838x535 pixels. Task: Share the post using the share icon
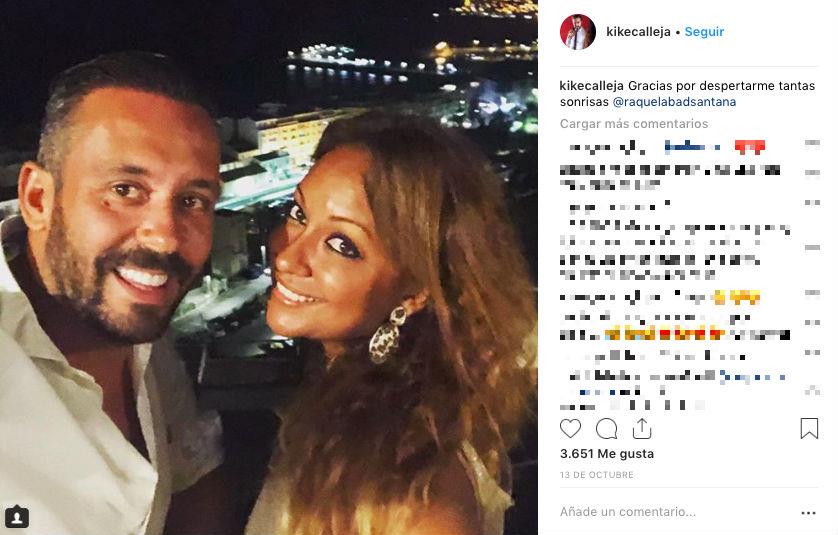click(642, 429)
